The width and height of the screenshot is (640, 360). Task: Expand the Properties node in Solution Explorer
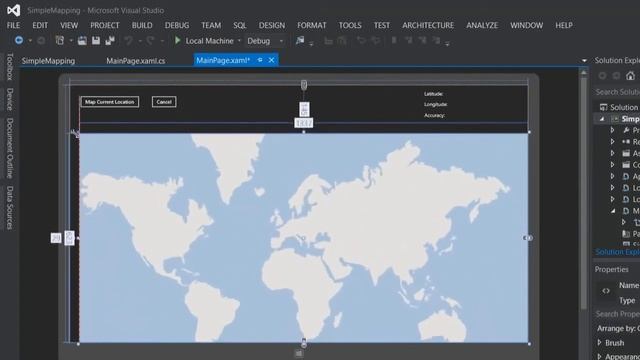(x=612, y=130)
